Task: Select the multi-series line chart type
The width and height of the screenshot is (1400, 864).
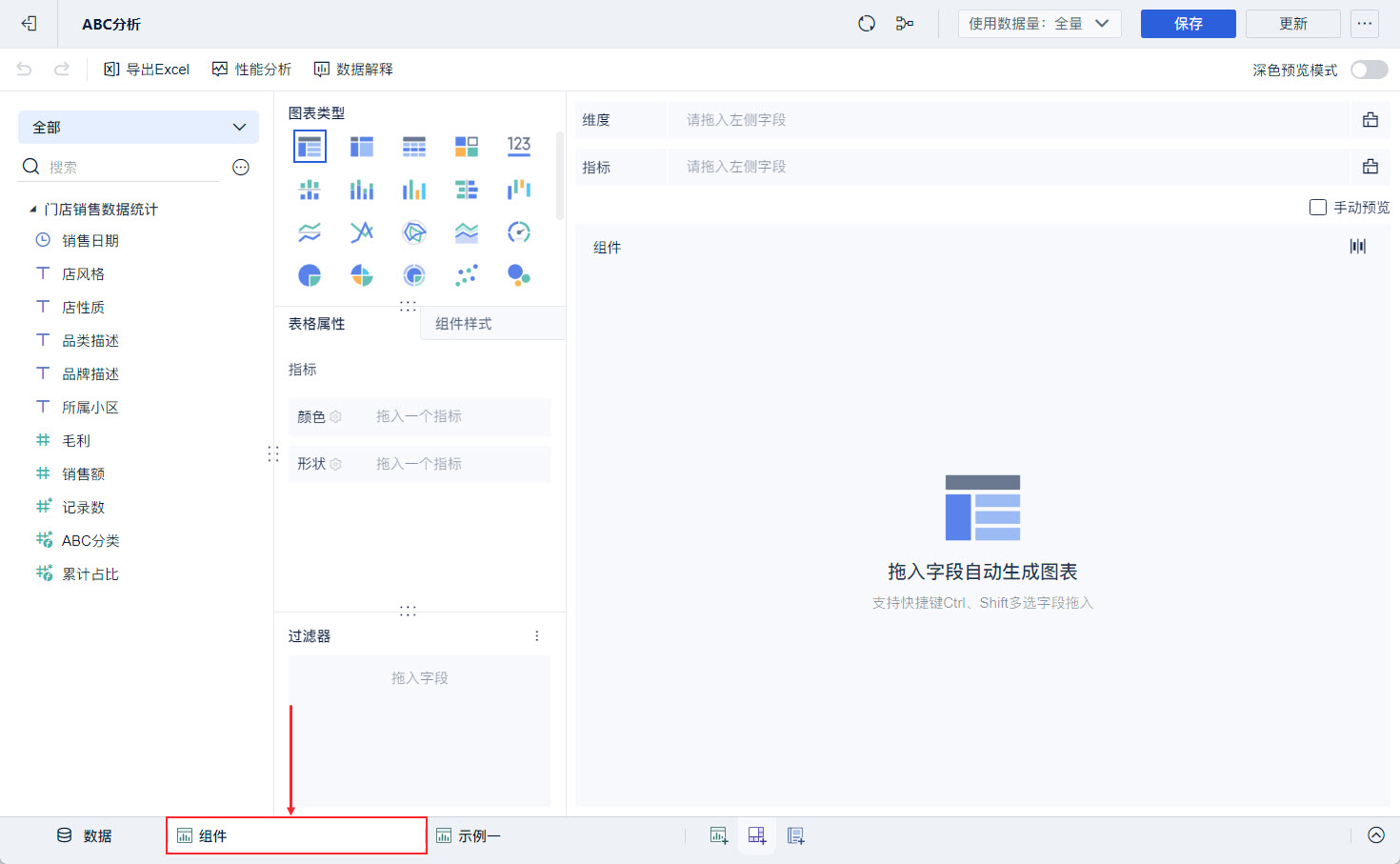Action: [362, 232]
